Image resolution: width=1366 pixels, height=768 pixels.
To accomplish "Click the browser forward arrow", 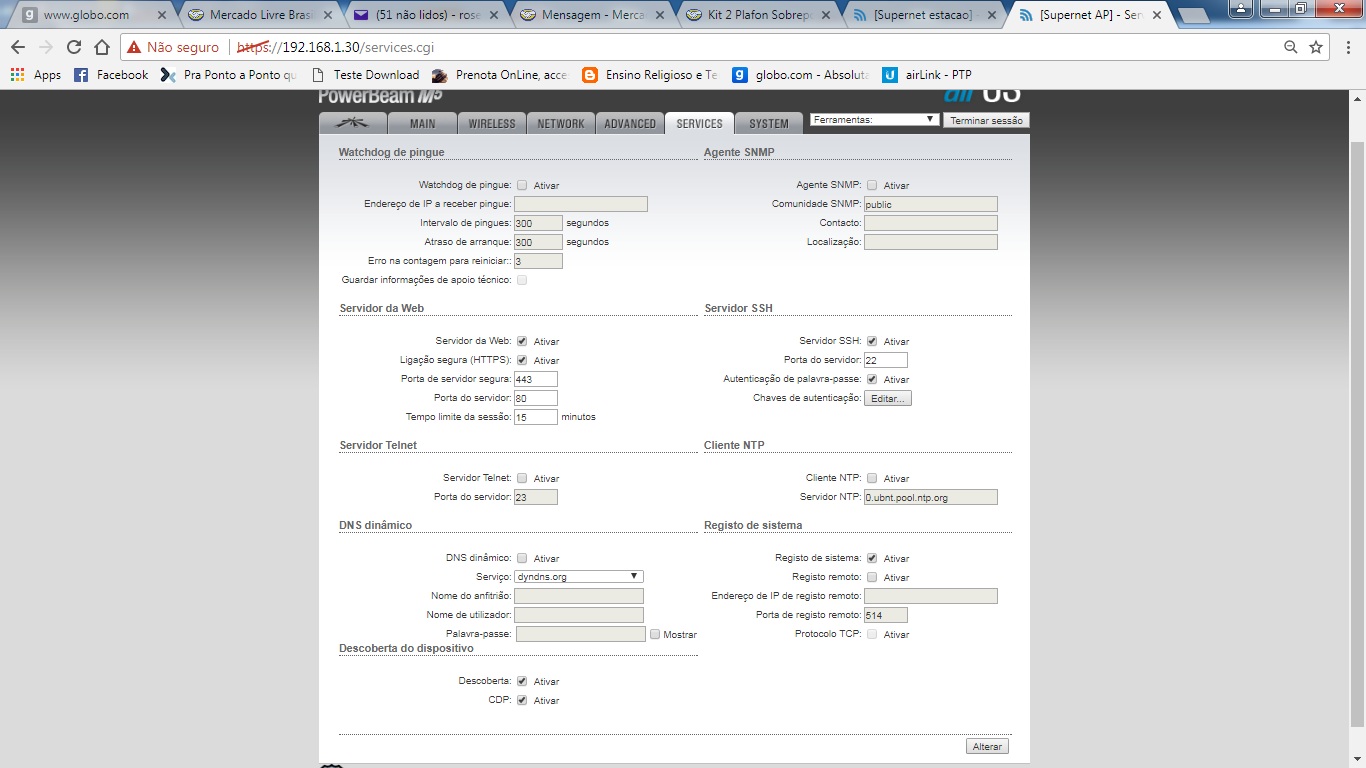I will coord(46,47).
